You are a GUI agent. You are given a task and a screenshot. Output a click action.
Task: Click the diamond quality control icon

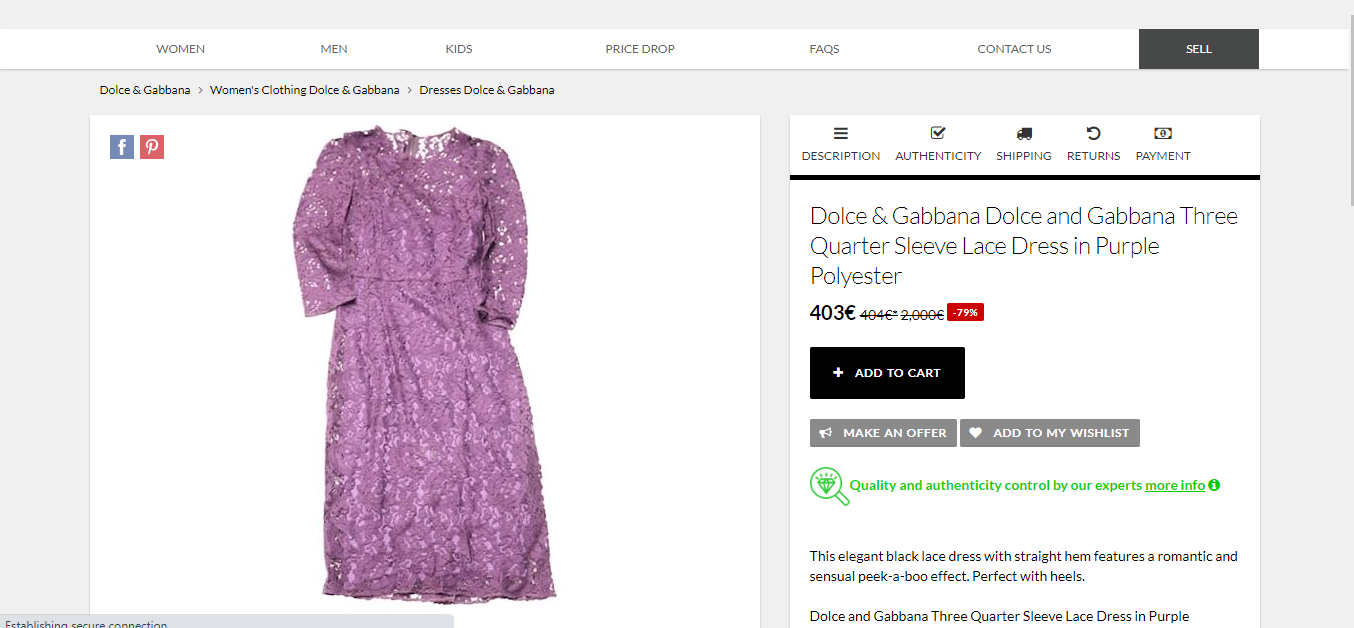828,486
